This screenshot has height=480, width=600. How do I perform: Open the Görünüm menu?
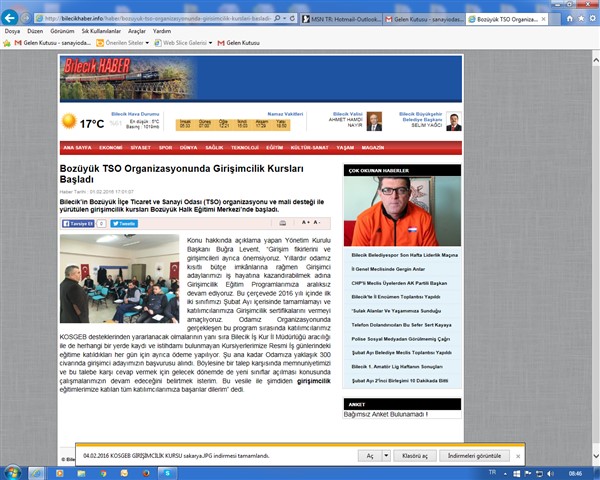62,31
